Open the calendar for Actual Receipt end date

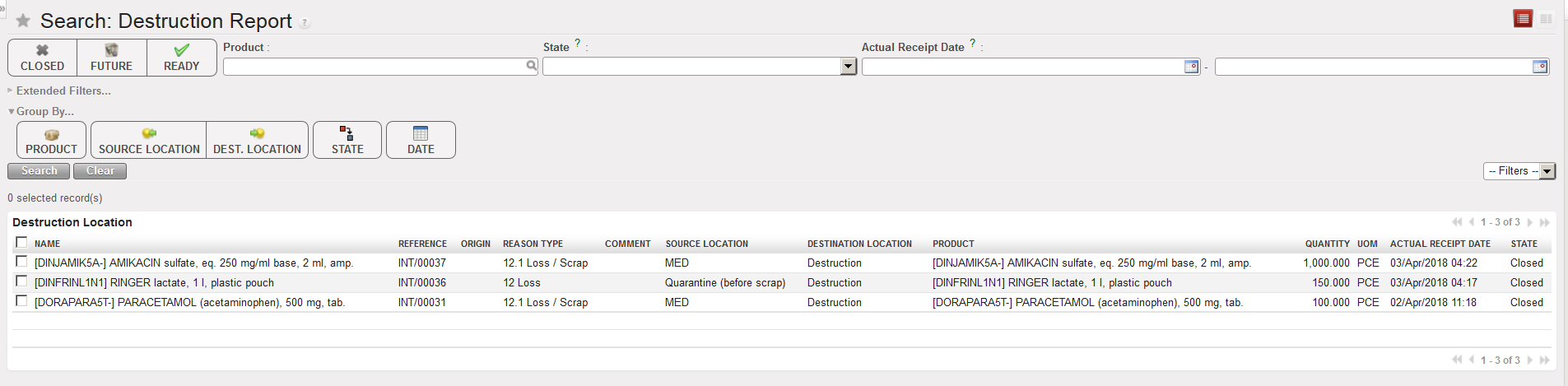(x=1540, y=67)
